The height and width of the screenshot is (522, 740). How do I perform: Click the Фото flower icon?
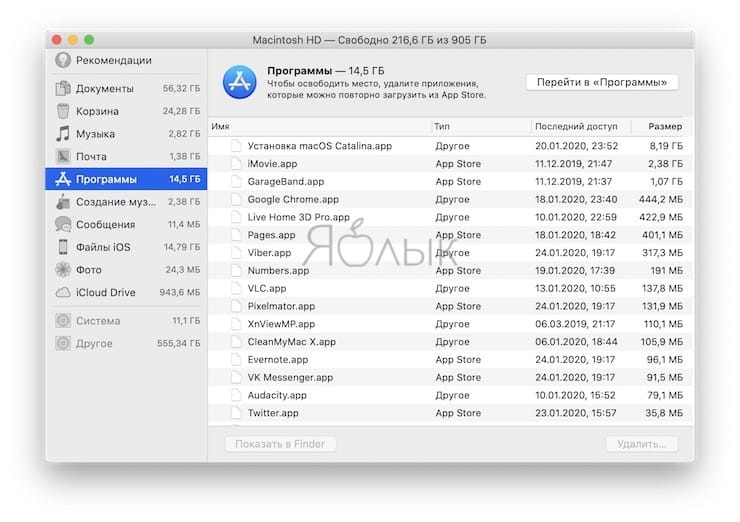[x=63, y=269]
